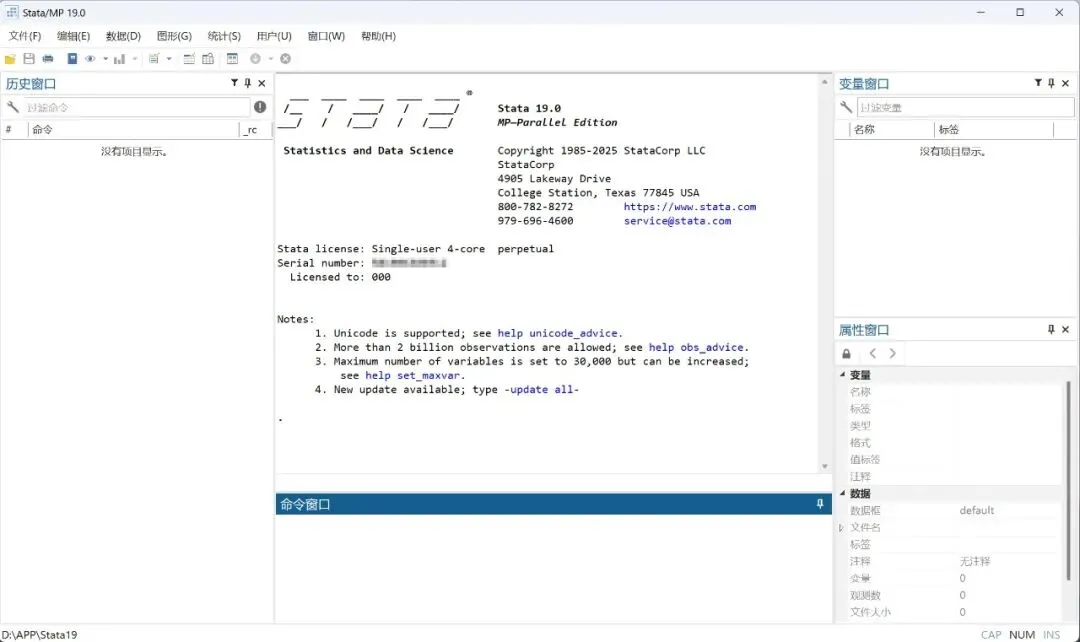Open the Viewer icon dropdown arrow
The height and width of the screenshot is (642, 1080).
105,59
